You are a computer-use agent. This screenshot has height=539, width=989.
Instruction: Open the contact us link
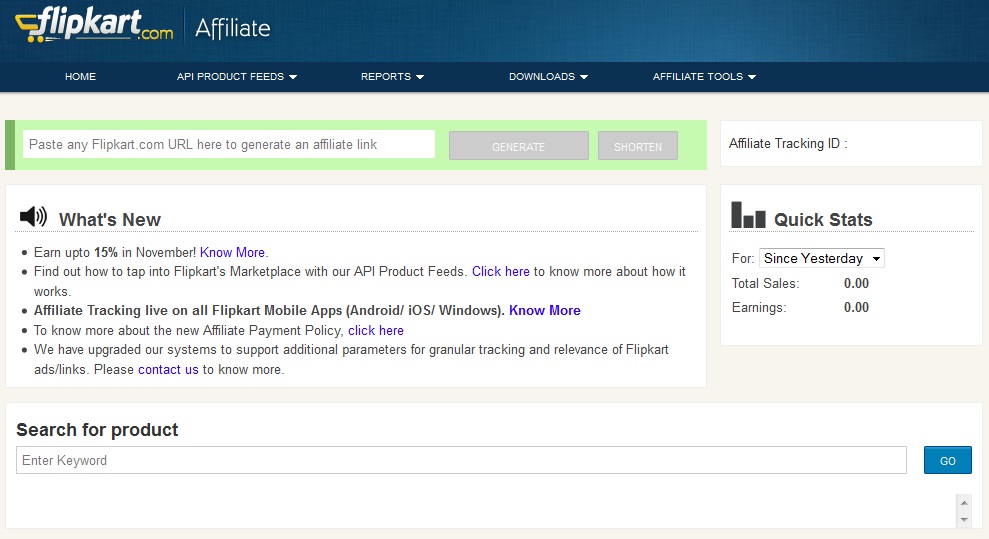point(168,369)
